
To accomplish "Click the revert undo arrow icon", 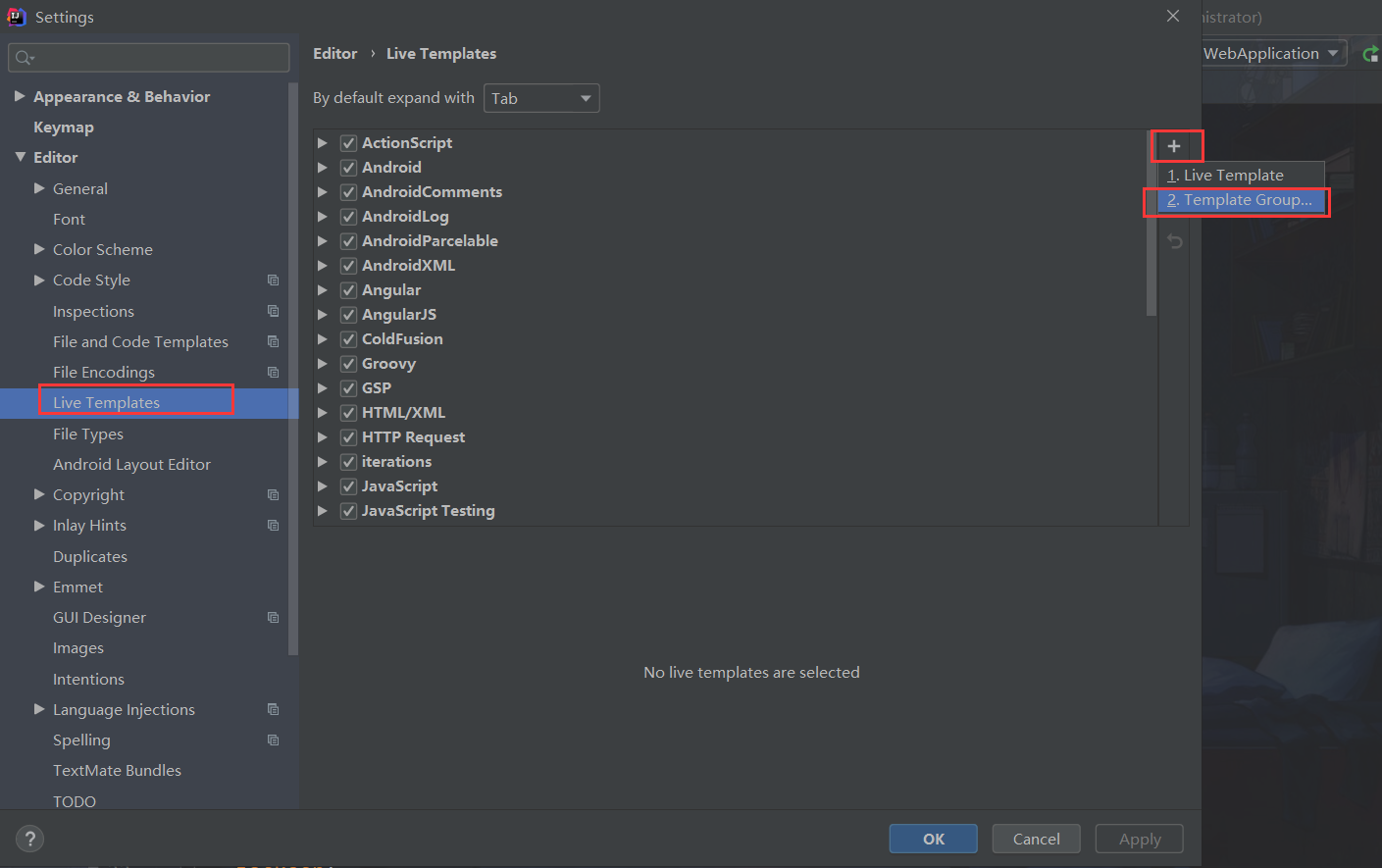I will [x=1175, y=241].
